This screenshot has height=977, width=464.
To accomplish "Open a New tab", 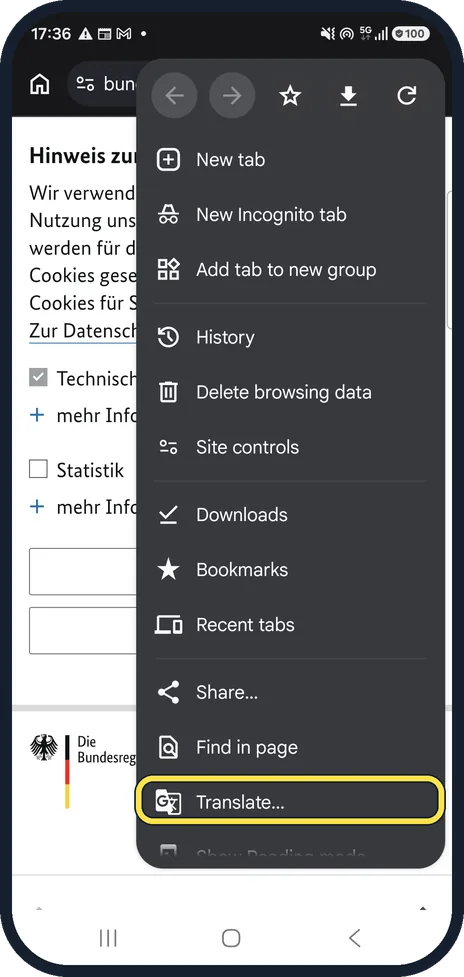I will click(x=291, y=160).
